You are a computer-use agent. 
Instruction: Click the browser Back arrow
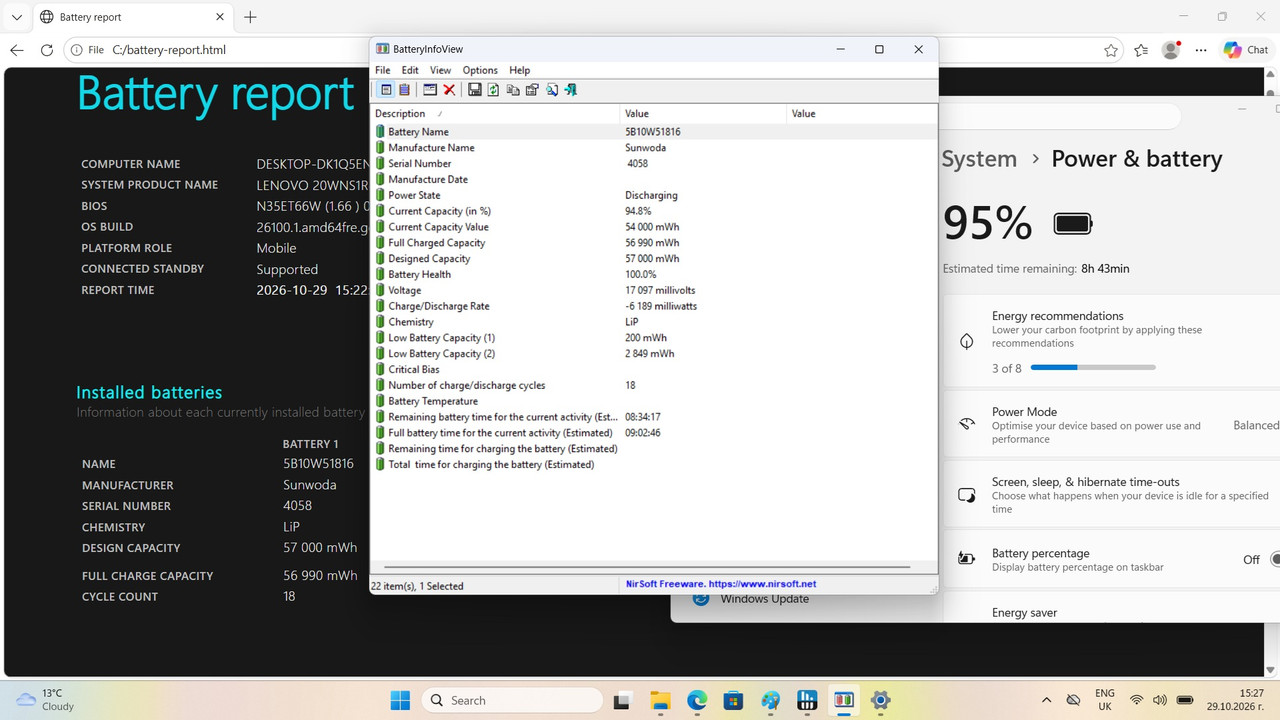[x=16, y=50]
